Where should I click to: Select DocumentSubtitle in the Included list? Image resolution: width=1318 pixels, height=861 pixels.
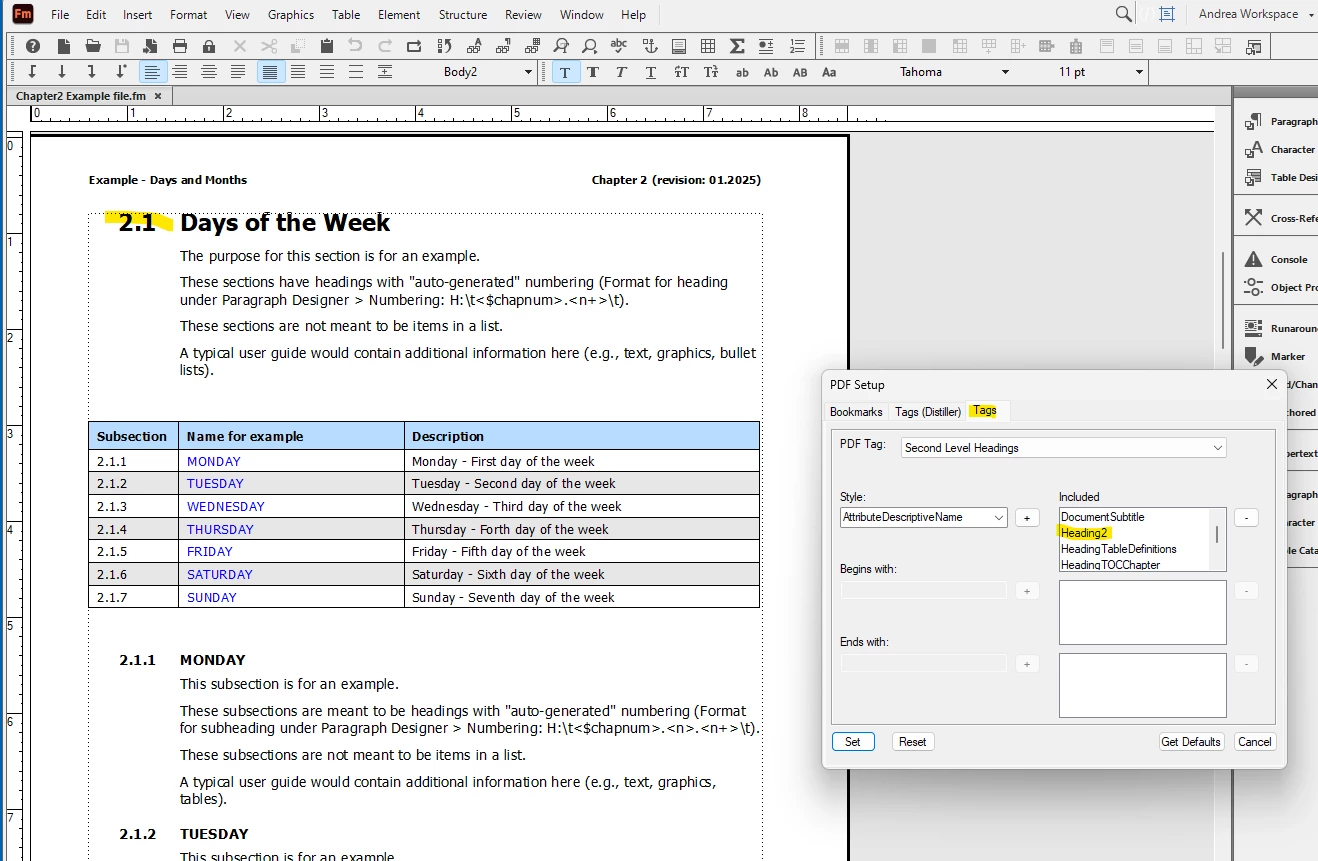(x=1102, y=517)
